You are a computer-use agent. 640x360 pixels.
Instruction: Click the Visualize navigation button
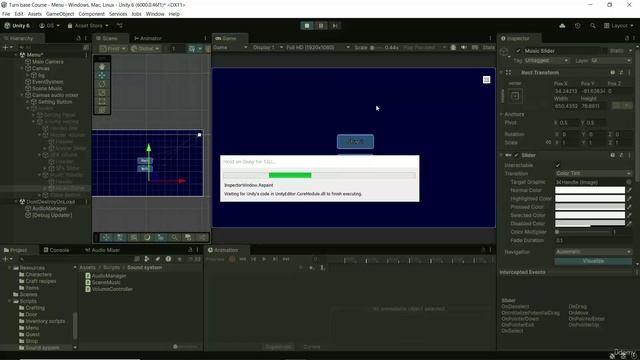pyautogui.click(x=593, y=261)
